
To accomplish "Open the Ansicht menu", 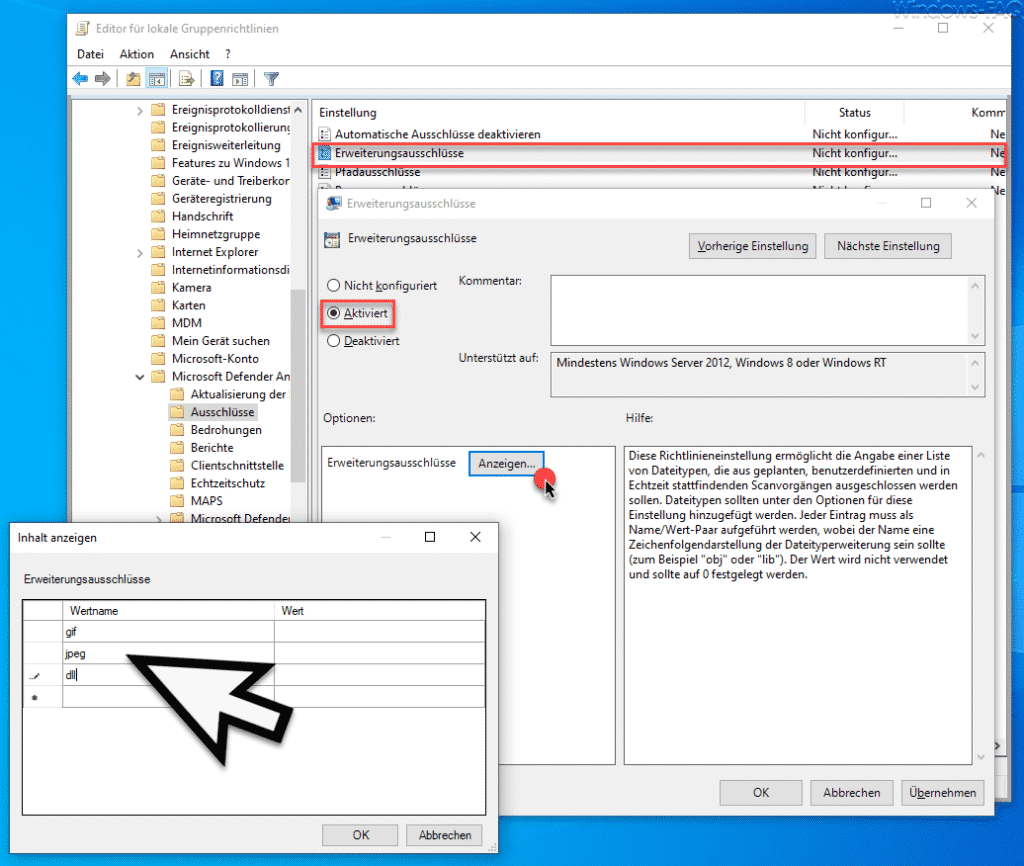I will (189, 54).
